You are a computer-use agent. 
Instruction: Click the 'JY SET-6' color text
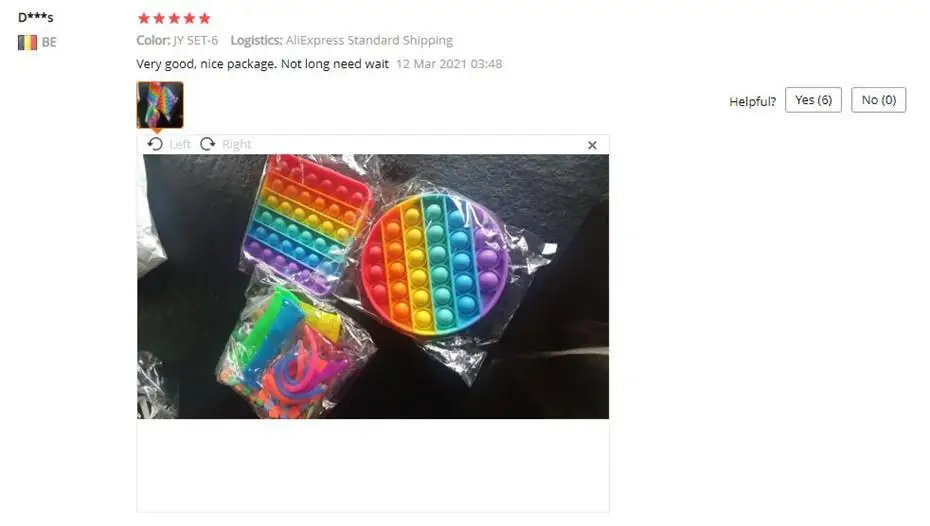(x=196, y=40)
